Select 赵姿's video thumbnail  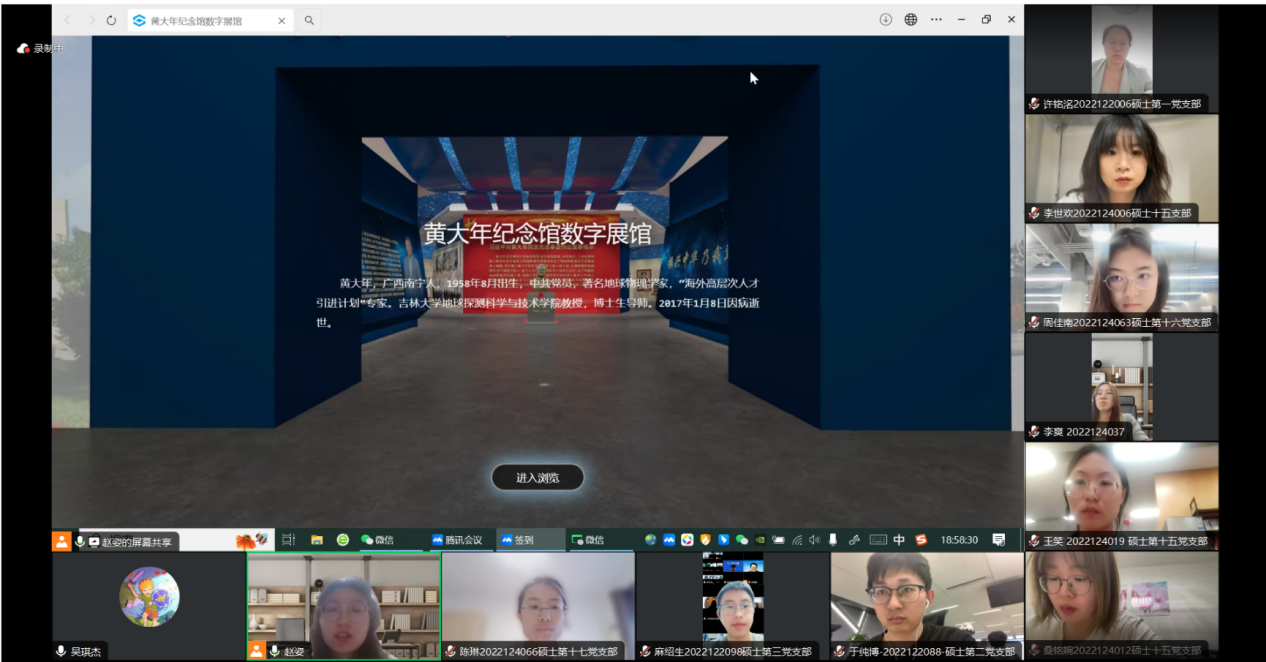click(x=343, y=605)
